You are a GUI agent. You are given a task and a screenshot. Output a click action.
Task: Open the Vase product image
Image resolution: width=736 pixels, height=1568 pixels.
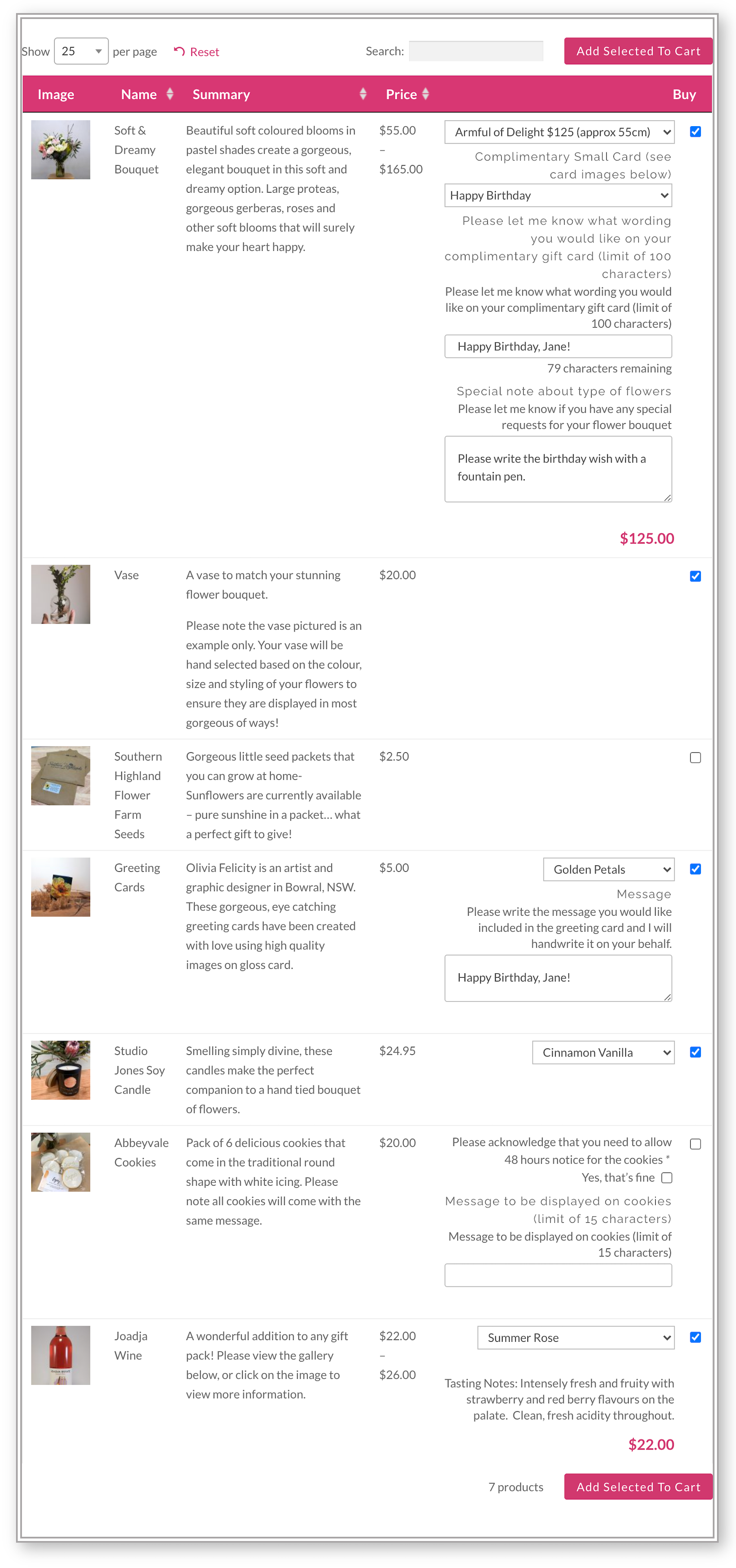click(x=60, y=594)
